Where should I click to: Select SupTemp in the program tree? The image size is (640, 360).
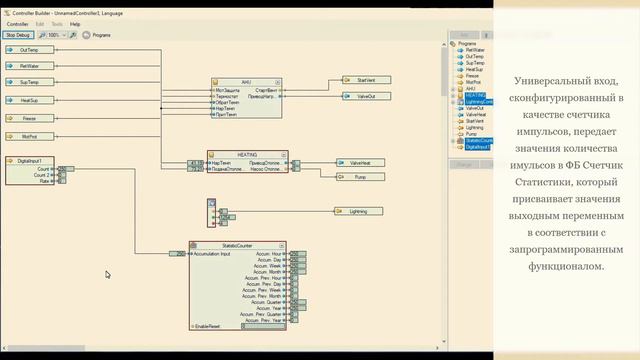click(x=475, y=63)
